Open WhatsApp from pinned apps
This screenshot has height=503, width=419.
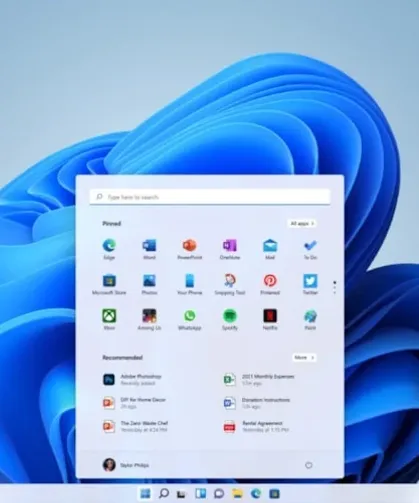[189, 319]
